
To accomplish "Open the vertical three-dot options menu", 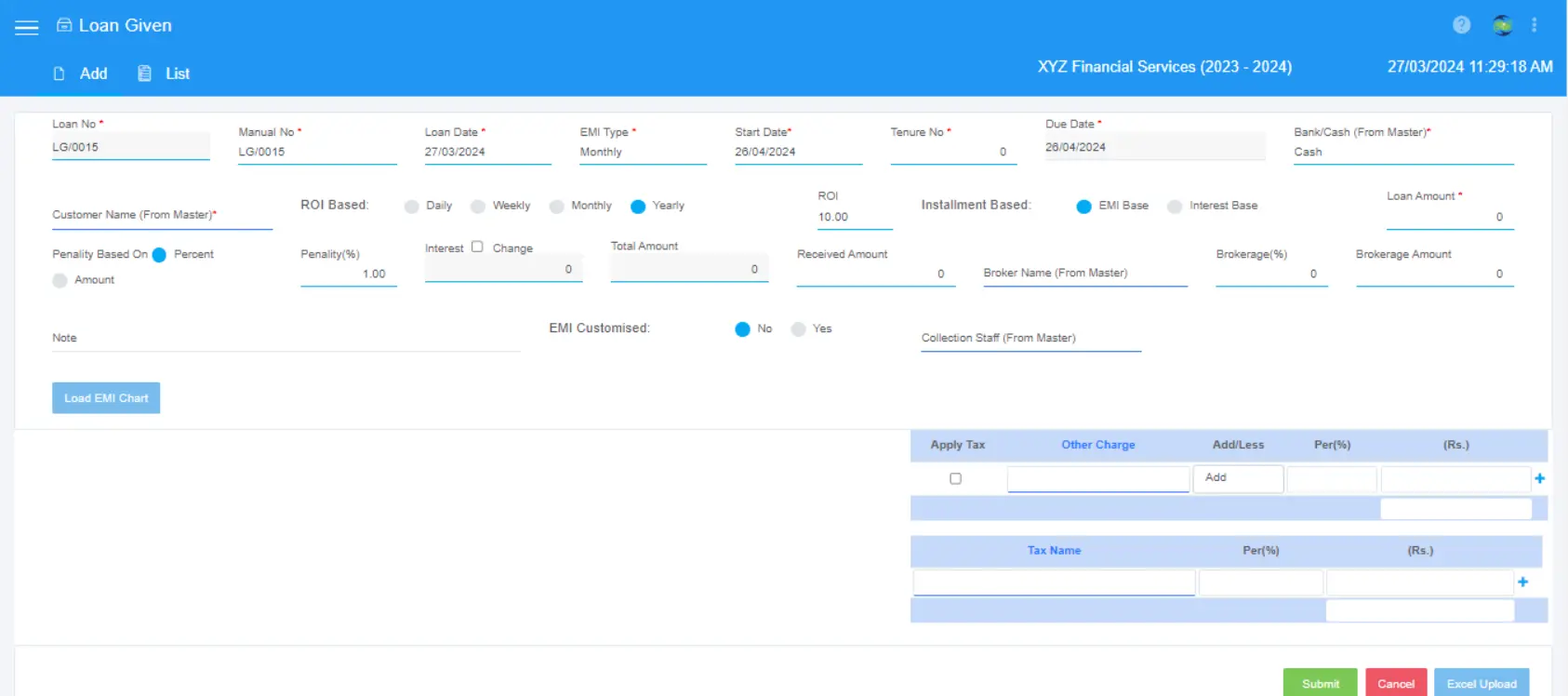I will tap(1535, 25).
